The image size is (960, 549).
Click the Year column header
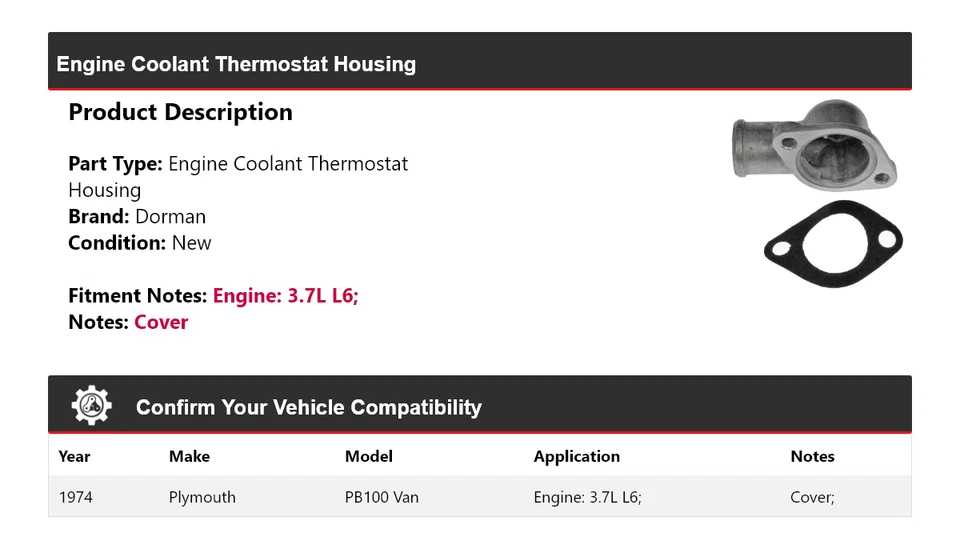pyautogui.click(x=74, y=456)
